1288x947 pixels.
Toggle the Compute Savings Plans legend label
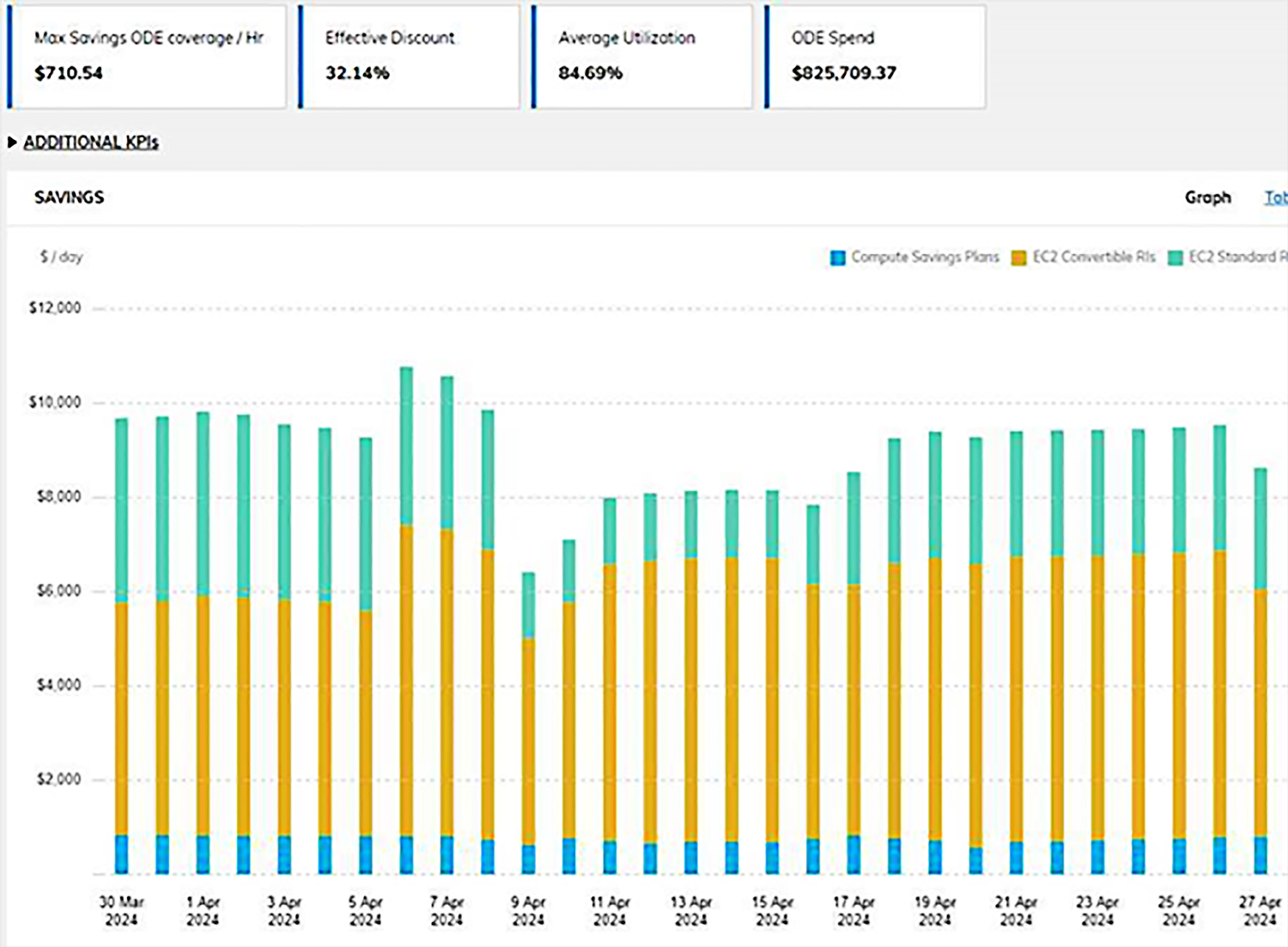[x=925, y=257]
